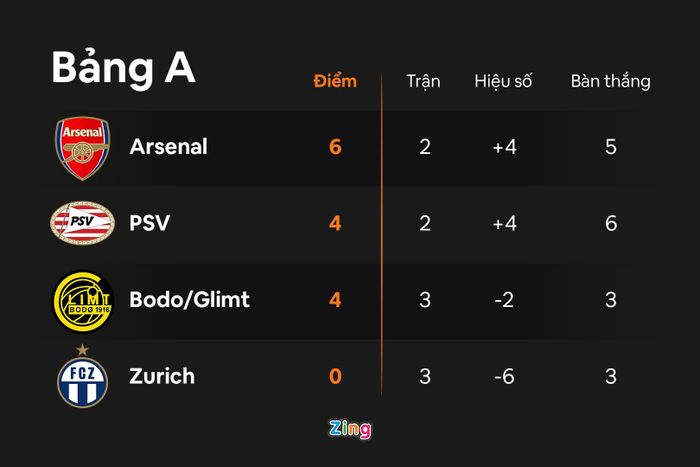Screen dimensions: 700x467
Task: Click the FC Zurich crest
Action: 83,376
